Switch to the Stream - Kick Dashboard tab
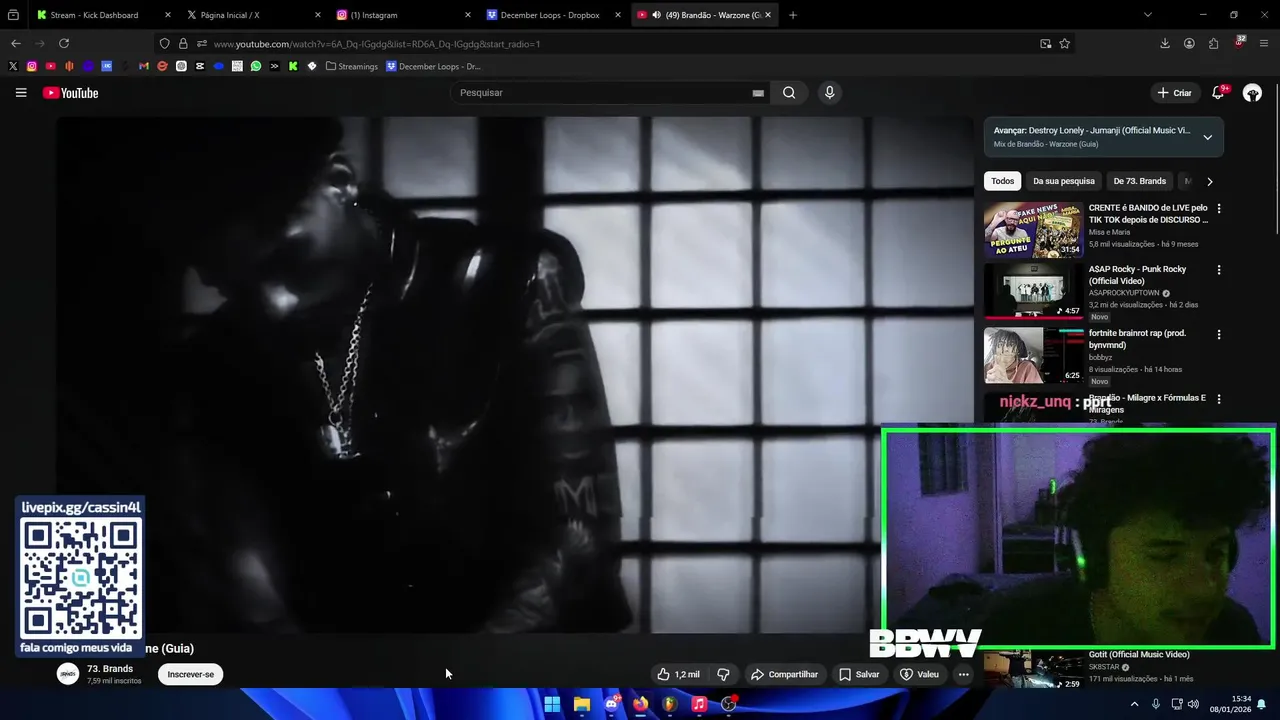This screenshot has height=720, width=1280. pyautogui.click(x=101, y=15)
